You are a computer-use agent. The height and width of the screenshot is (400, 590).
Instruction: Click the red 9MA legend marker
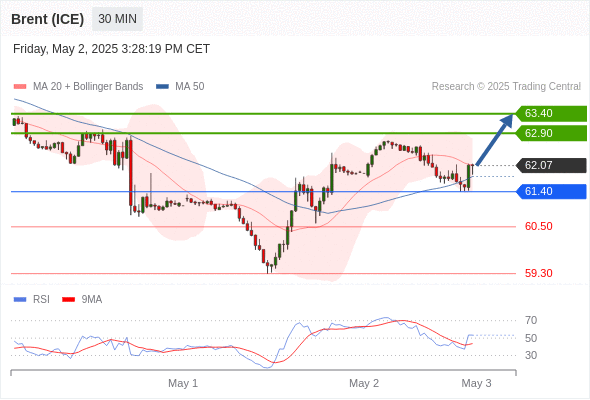pos(68,300)
